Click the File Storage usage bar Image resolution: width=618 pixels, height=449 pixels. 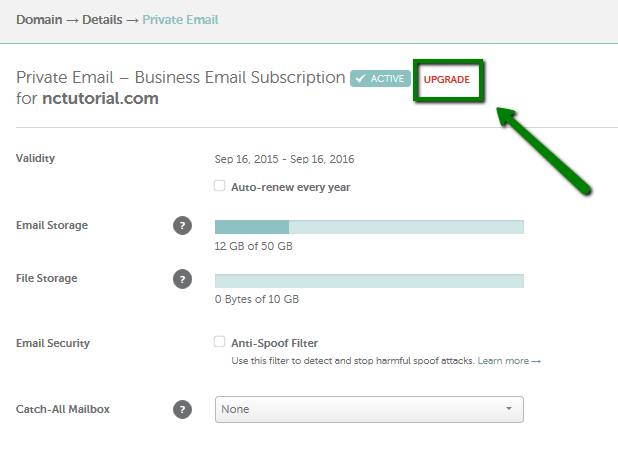pyautogui.click(x=369, y=281)
